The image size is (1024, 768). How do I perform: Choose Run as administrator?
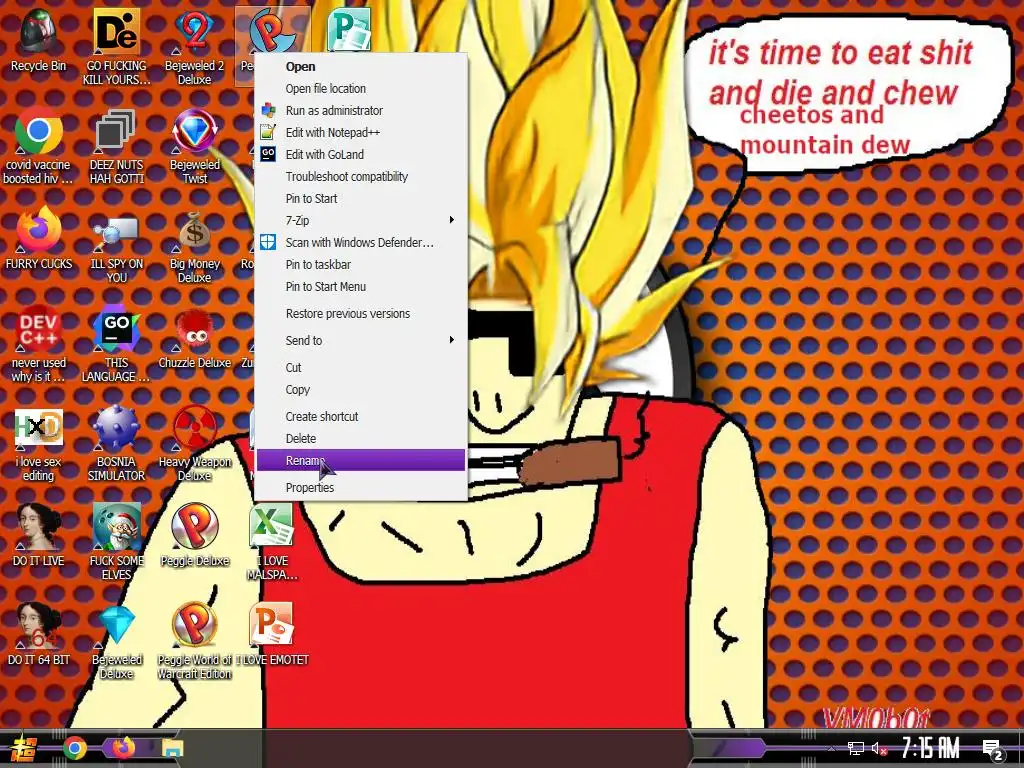[x=360, y=111]
